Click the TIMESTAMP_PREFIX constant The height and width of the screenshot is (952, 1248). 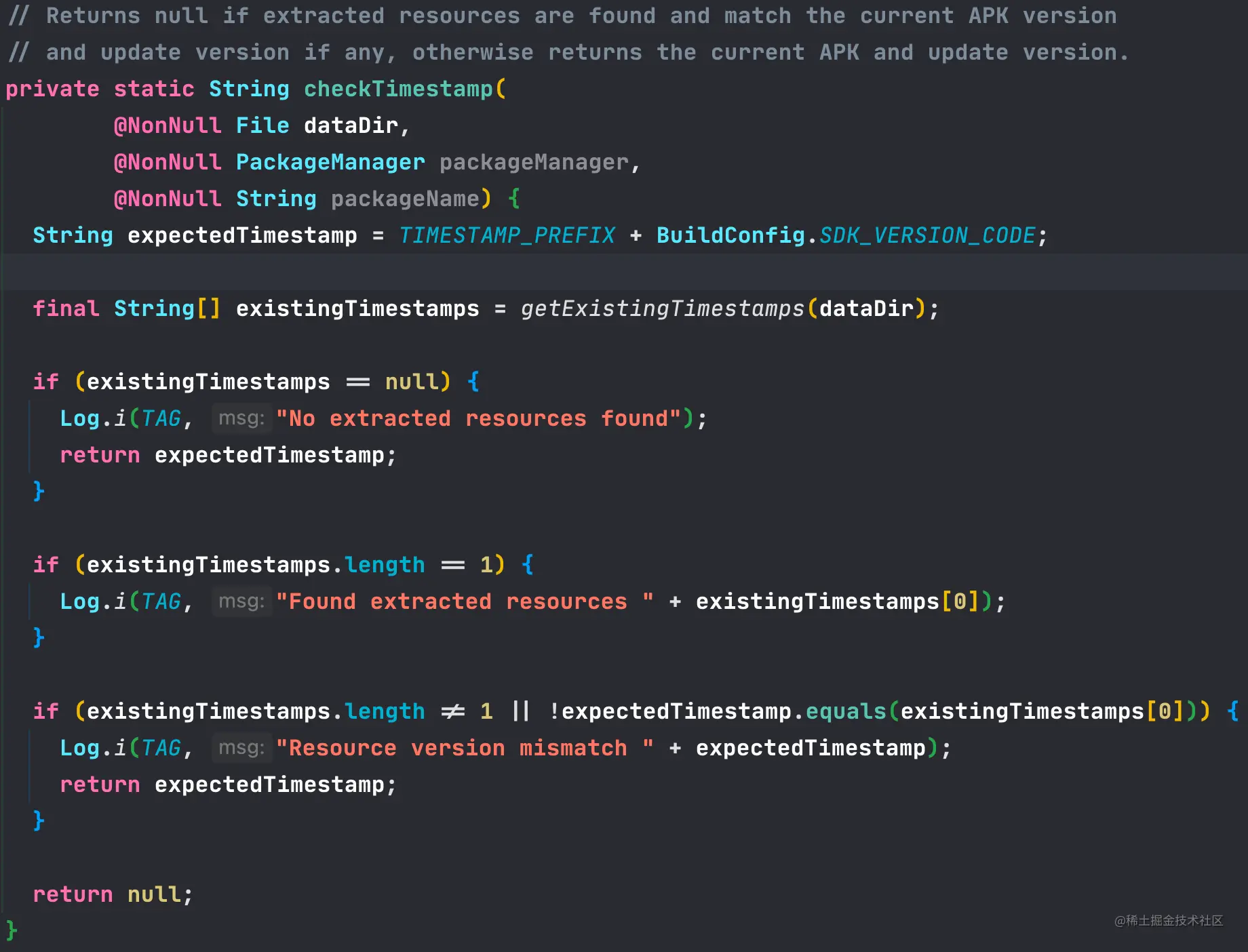pyautogui.click(x=507, y=235)
